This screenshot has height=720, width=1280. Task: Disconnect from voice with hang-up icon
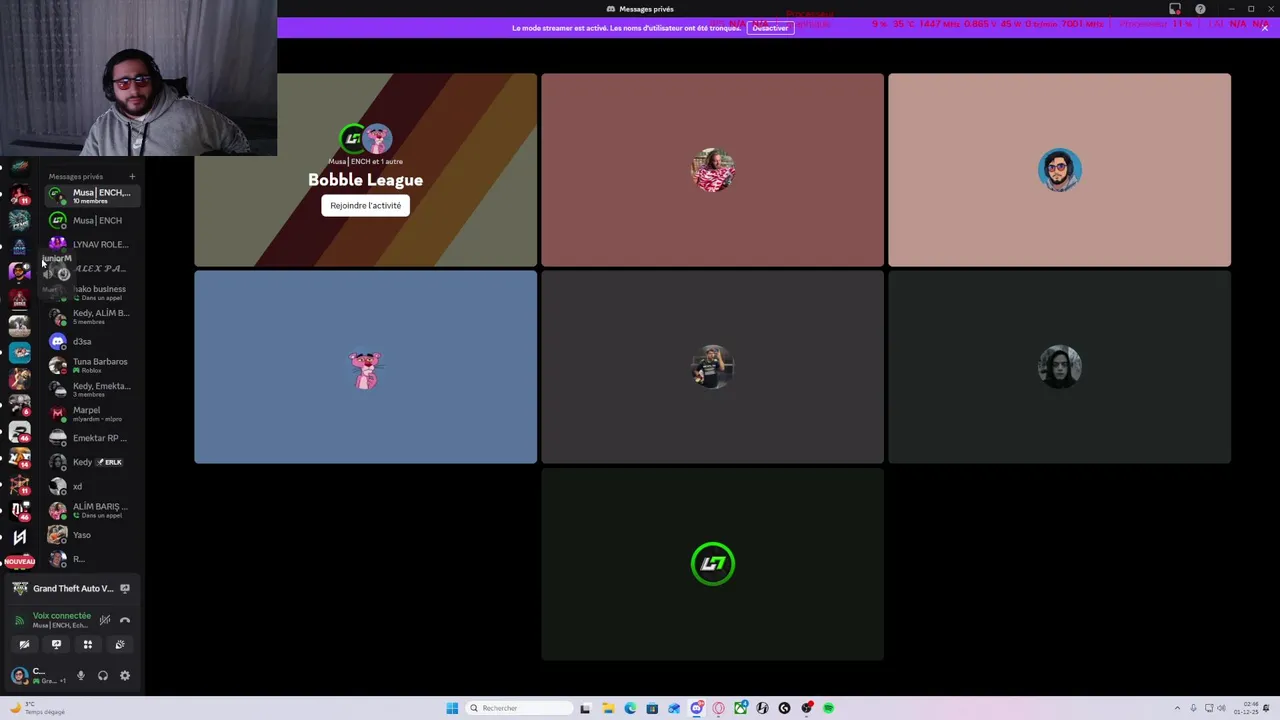point(125,620)
